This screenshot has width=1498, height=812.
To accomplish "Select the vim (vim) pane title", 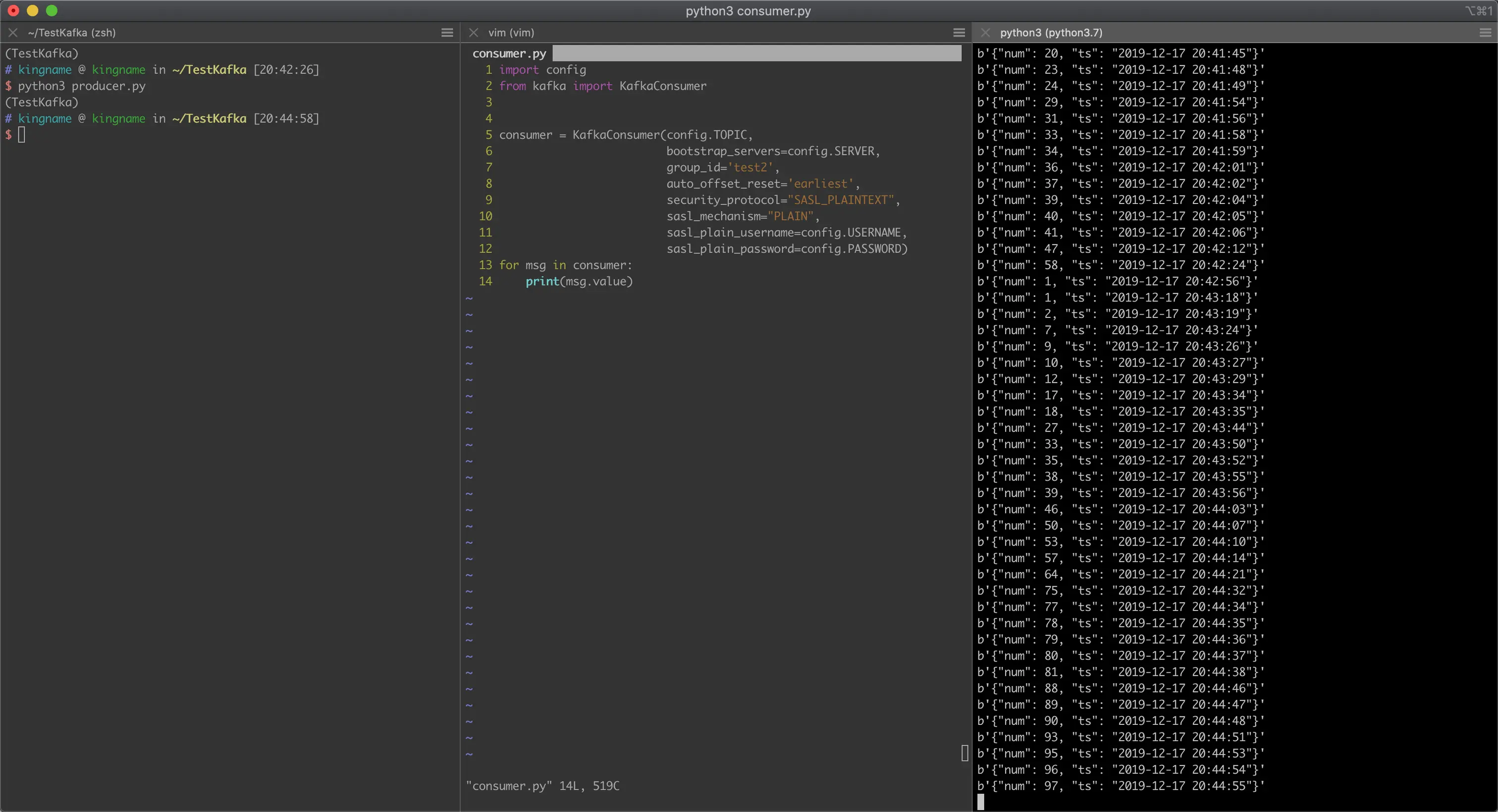I will tap(511, 33).
